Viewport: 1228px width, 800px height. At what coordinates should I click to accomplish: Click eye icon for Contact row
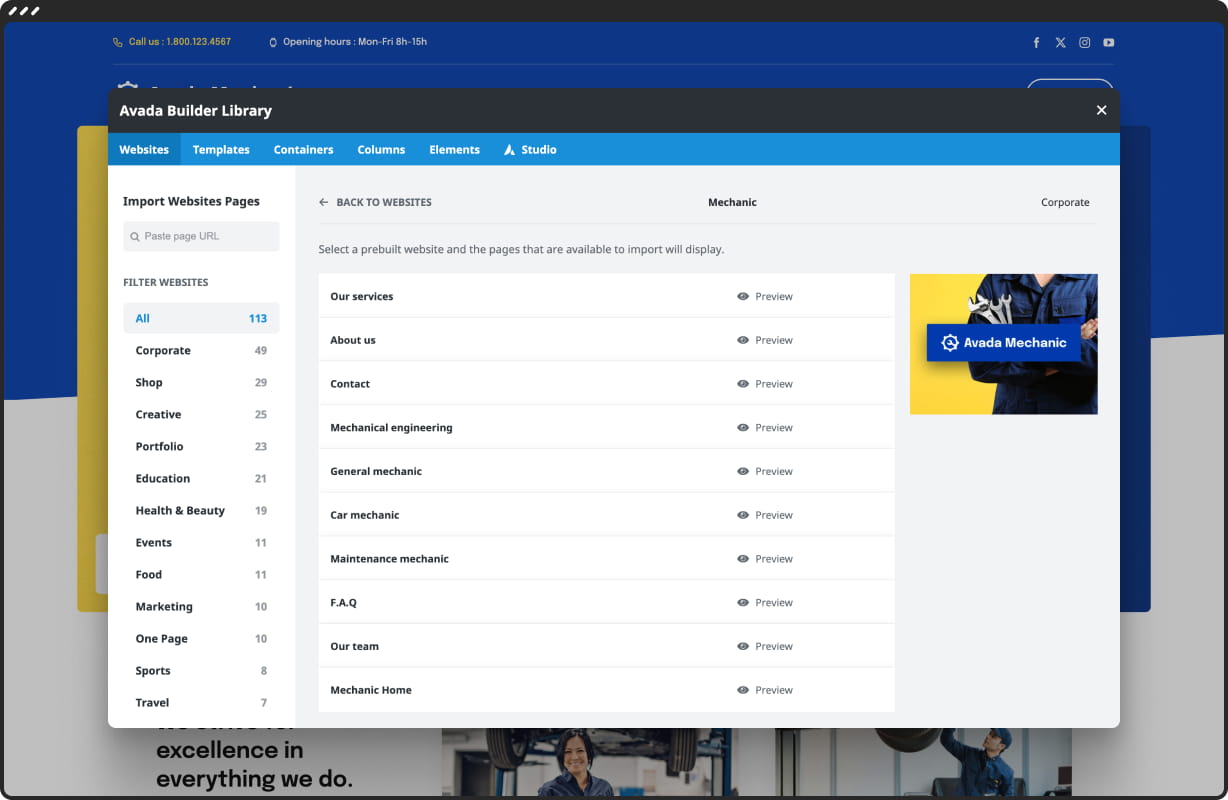click(743, 384)
